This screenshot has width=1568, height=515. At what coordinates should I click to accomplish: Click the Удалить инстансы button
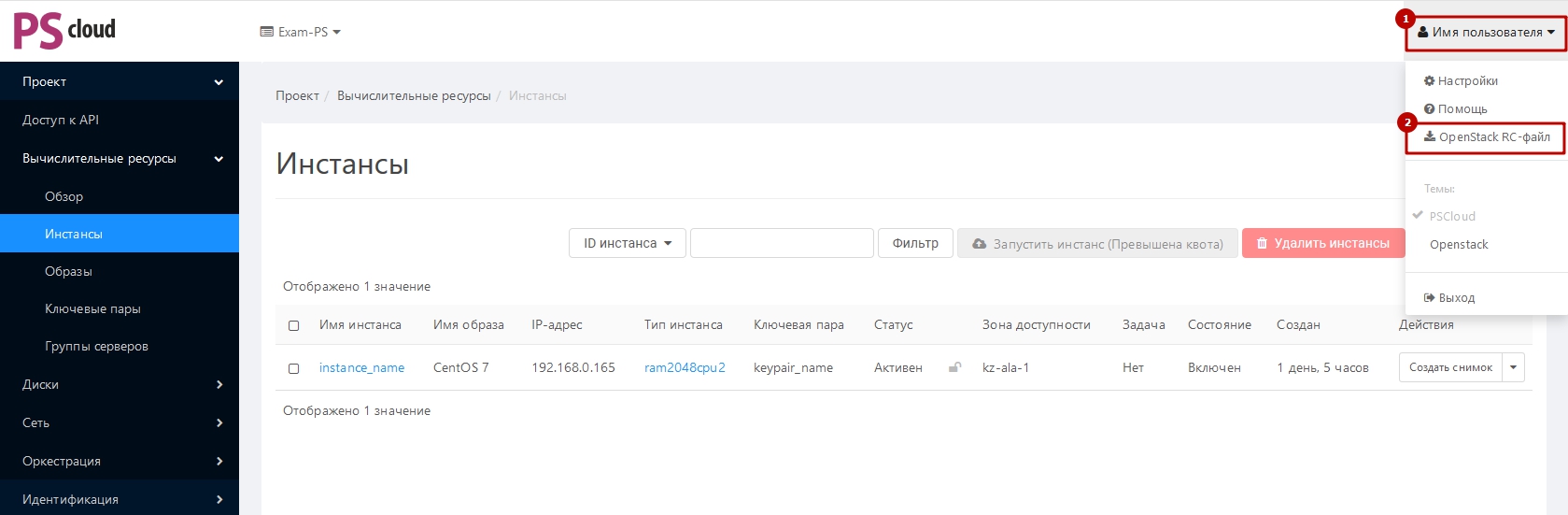point(1323,243)
